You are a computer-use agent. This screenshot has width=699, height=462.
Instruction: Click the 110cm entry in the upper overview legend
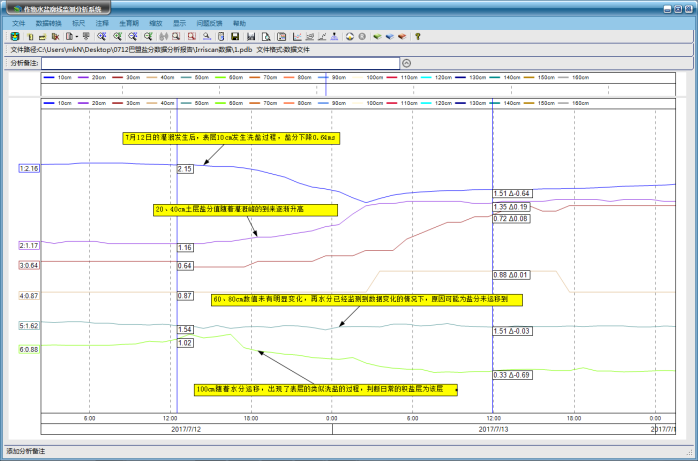click(x=402, y=78)
